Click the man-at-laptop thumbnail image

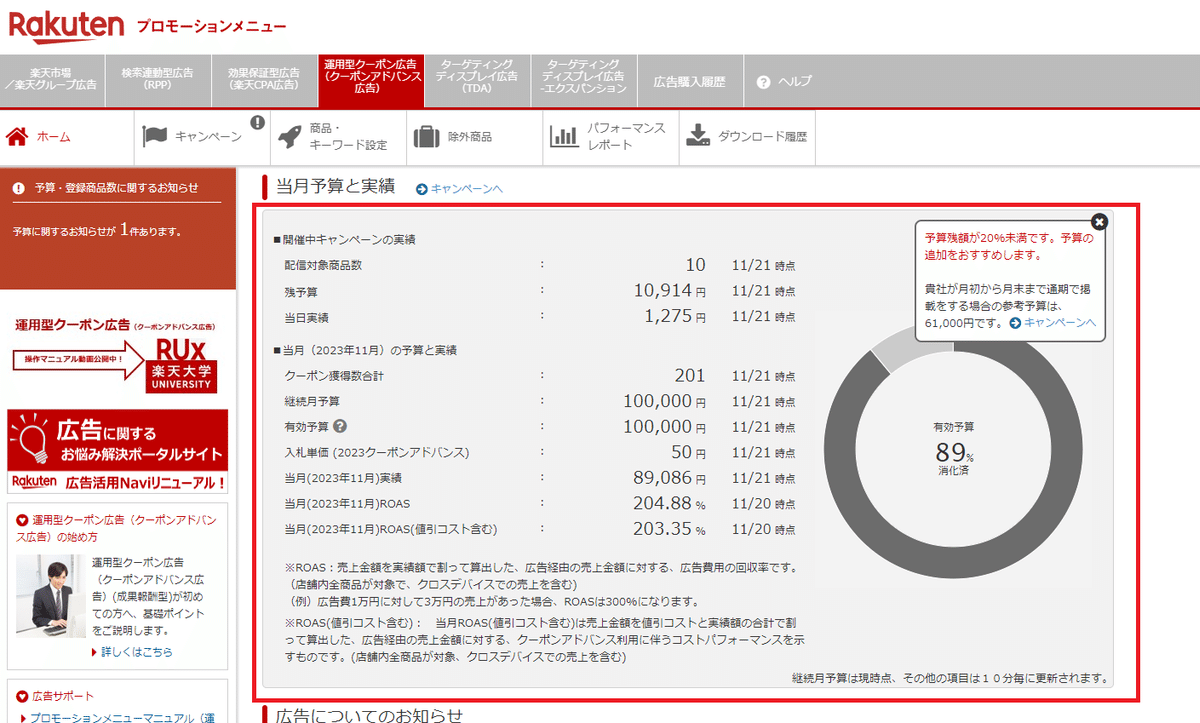tap(51, 596)
